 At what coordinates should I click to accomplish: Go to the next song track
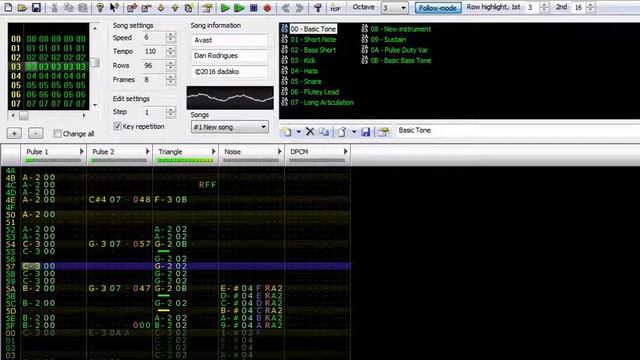(x=300, y=7)
